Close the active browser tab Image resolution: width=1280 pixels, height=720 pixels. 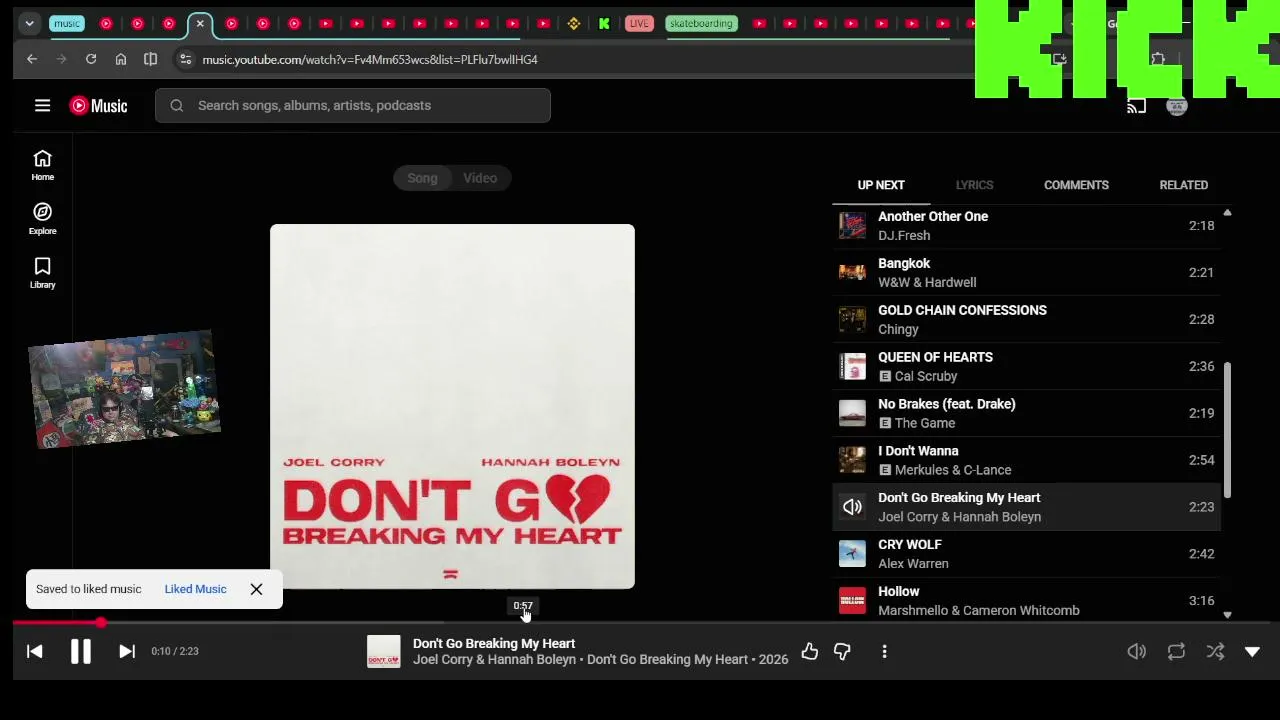[200, 23]
